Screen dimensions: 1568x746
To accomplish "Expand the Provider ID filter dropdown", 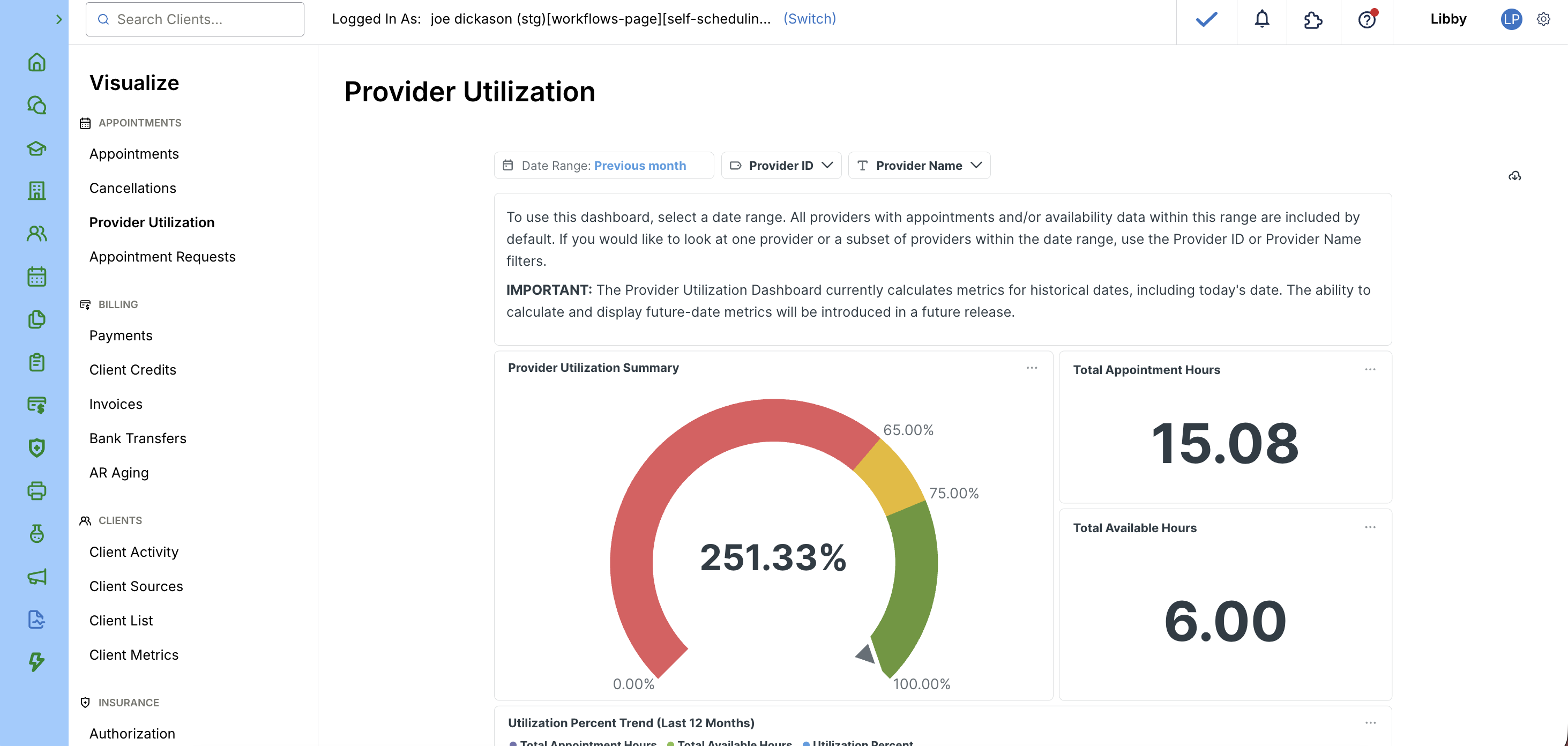I will [781, 166].
